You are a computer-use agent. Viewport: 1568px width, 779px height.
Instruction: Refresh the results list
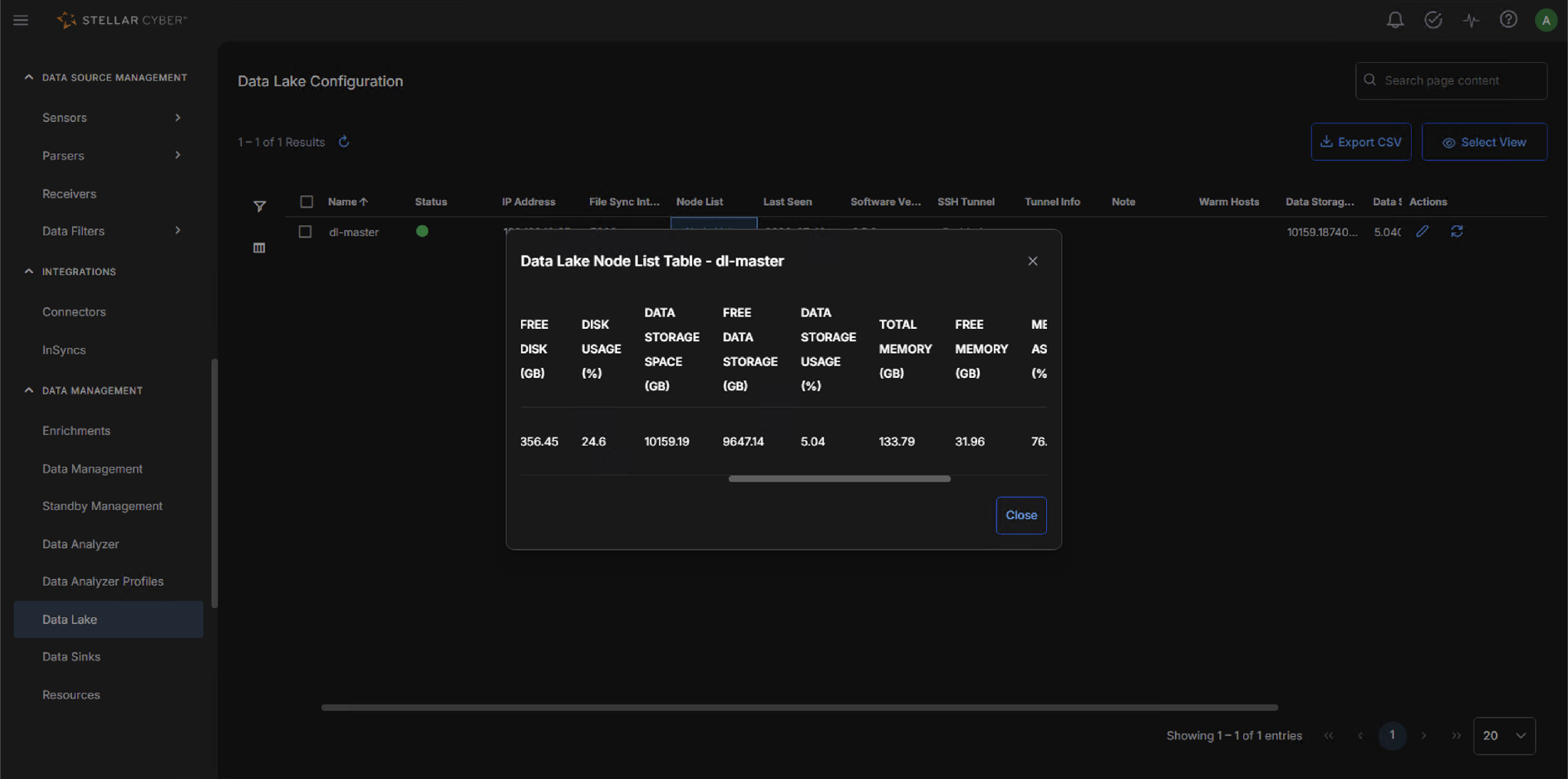pyautogui.click(x=344, y=142)
